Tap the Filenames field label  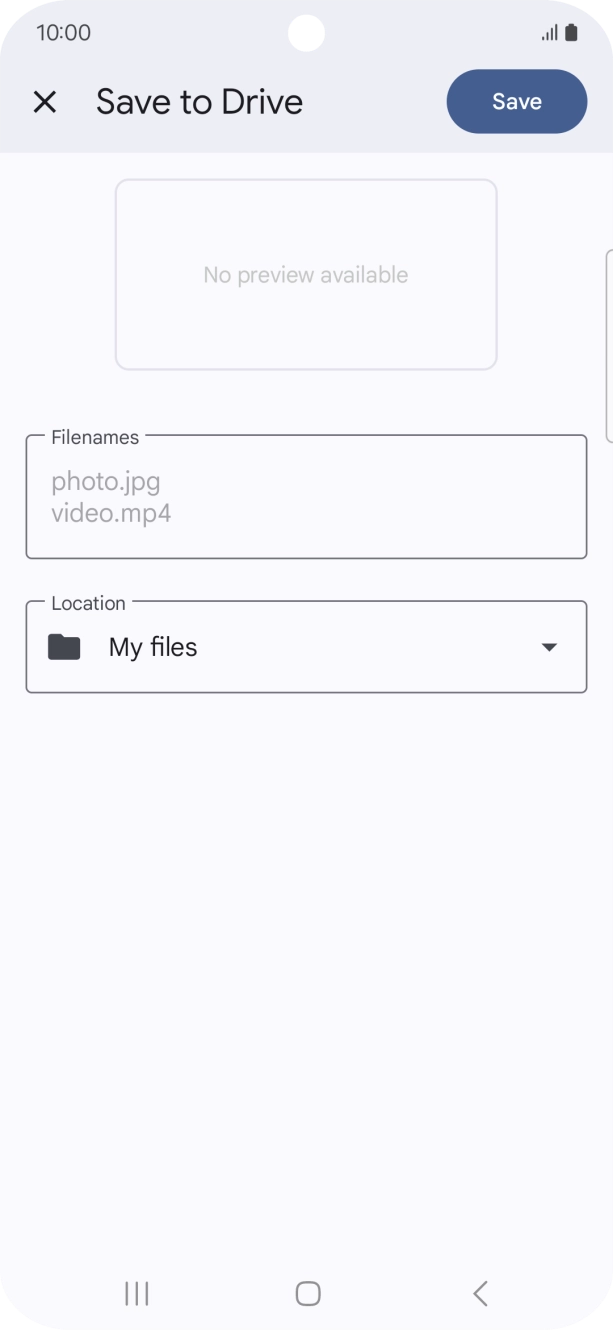[95, 437]
